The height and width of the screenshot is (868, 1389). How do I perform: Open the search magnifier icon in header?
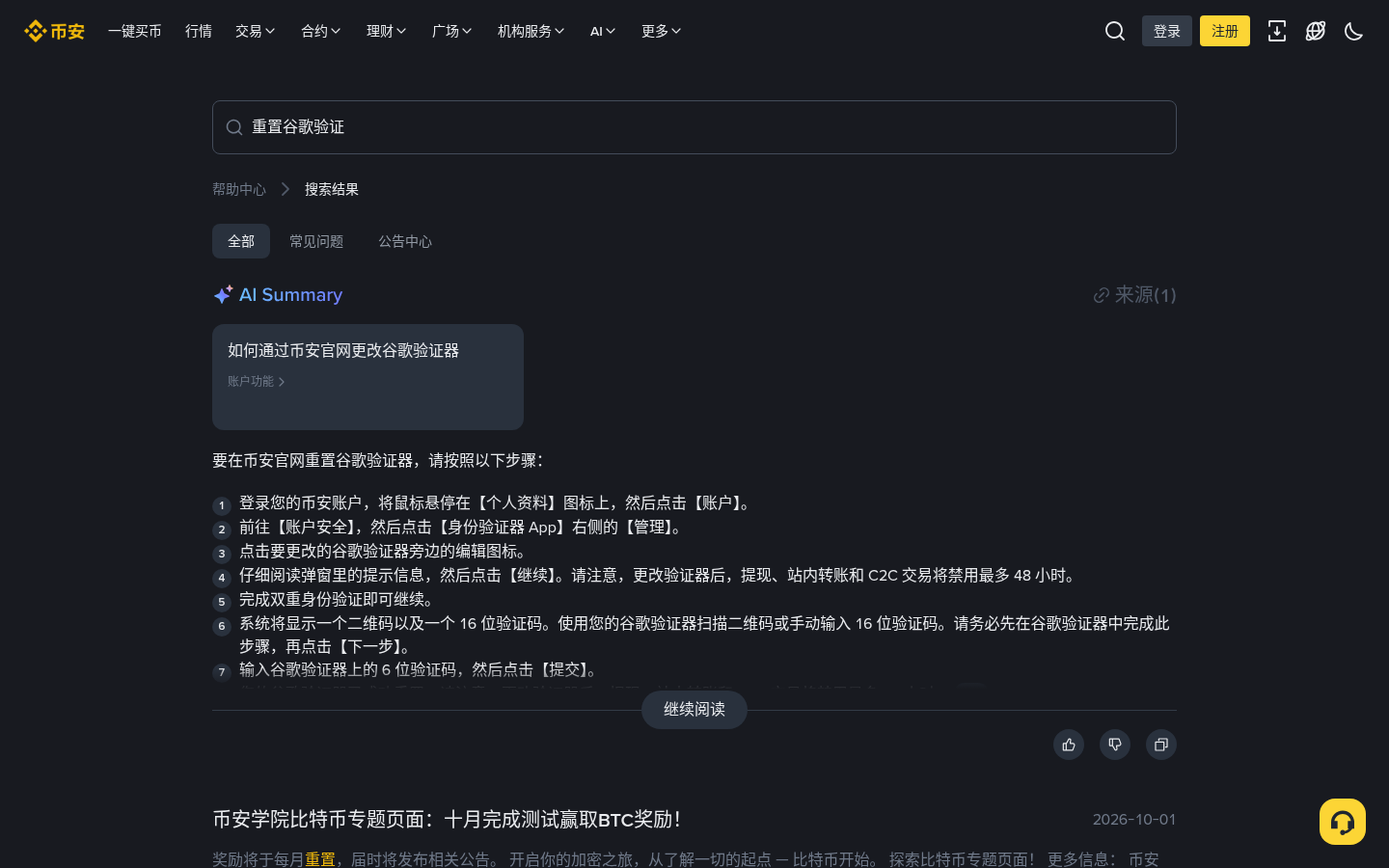[1115, 31]
